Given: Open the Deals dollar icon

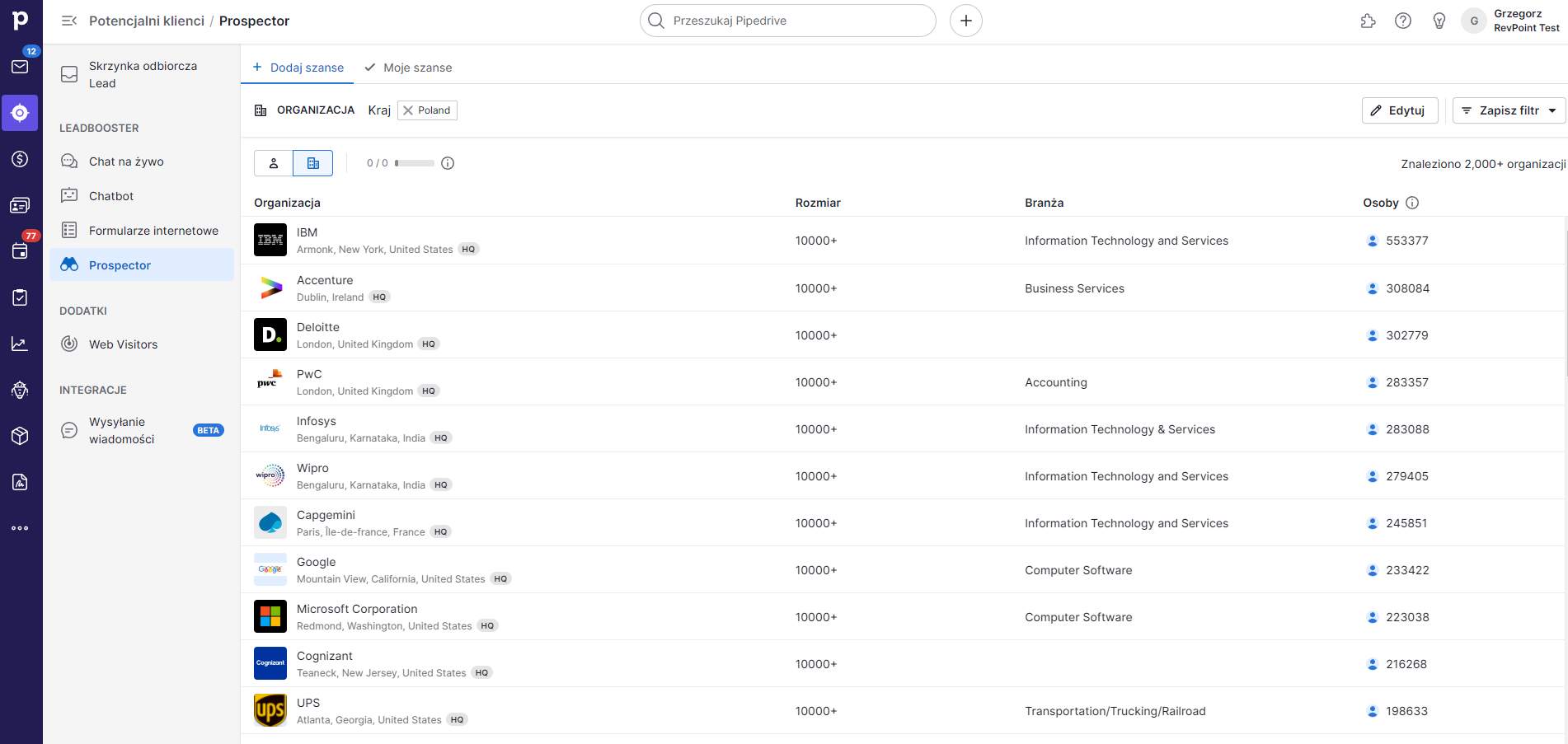Looking at the screenshot, I should (21, 159).
